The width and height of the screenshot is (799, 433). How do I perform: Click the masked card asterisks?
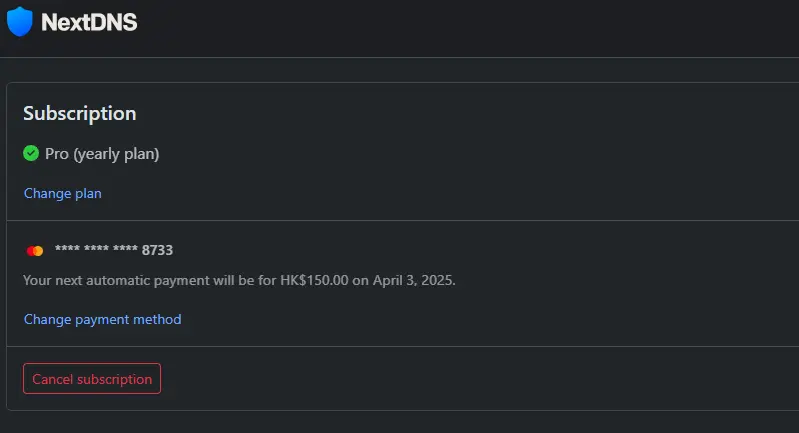96,249
